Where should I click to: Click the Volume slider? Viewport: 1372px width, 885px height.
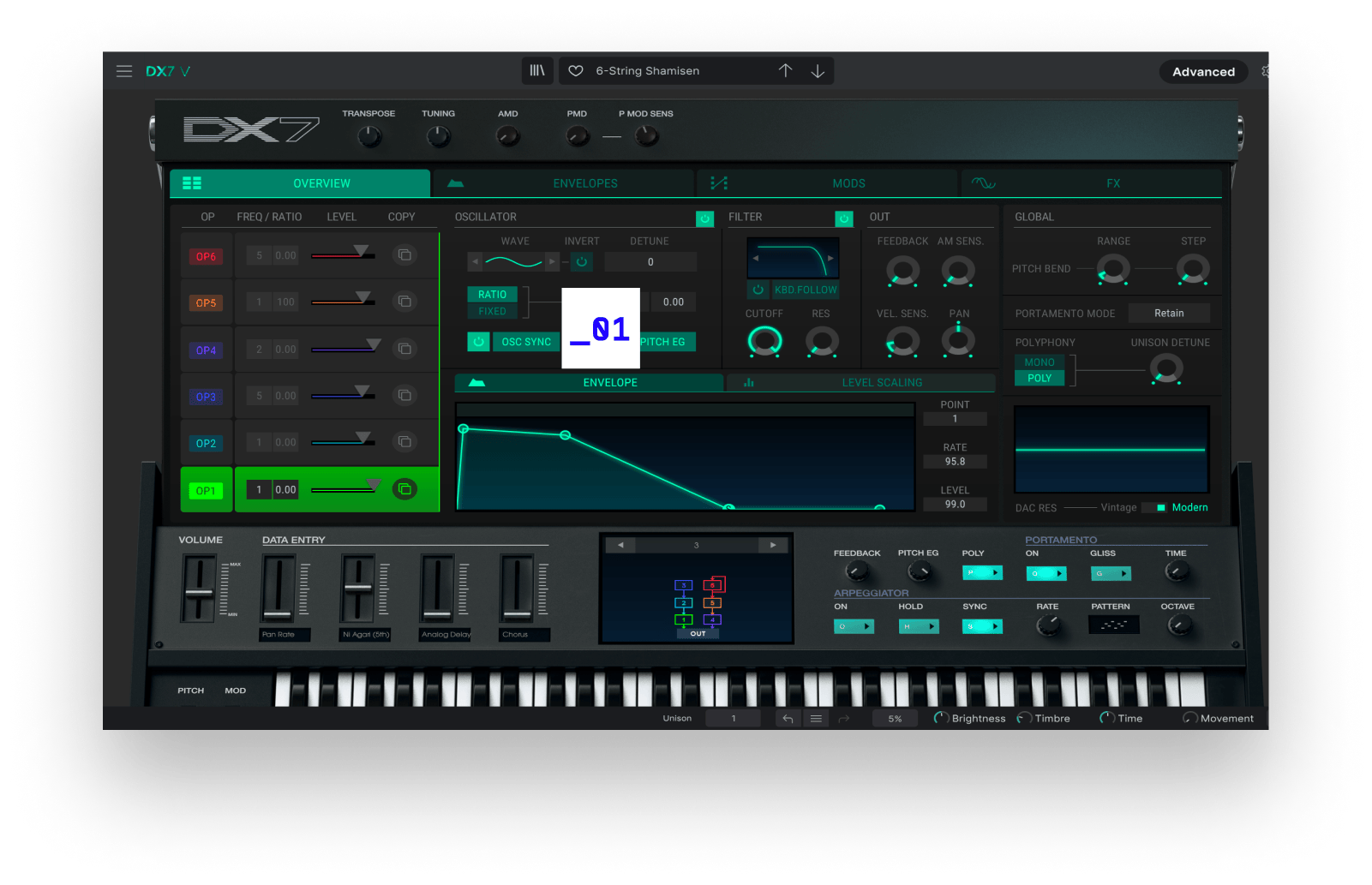tap(200, 589)
